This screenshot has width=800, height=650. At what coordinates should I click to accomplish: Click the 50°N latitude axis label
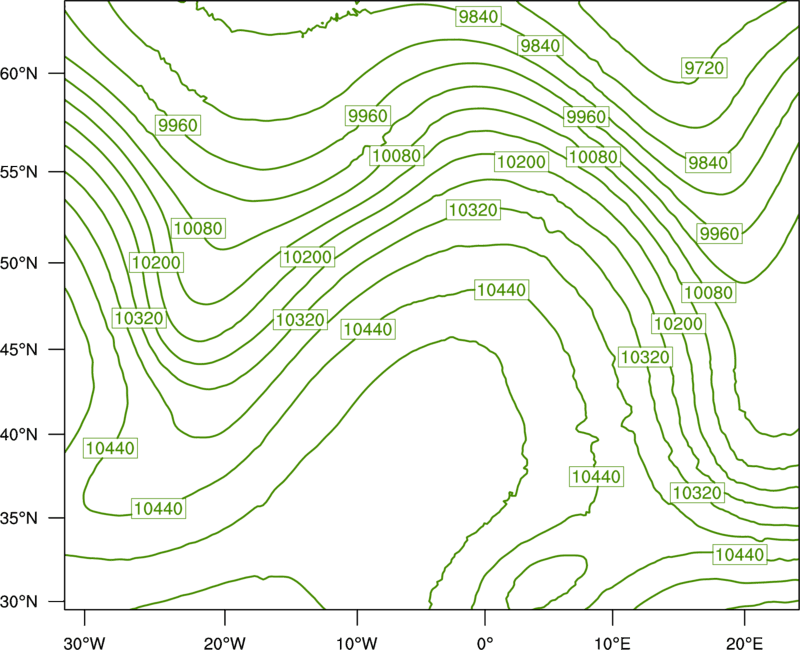tap(19, 263)
